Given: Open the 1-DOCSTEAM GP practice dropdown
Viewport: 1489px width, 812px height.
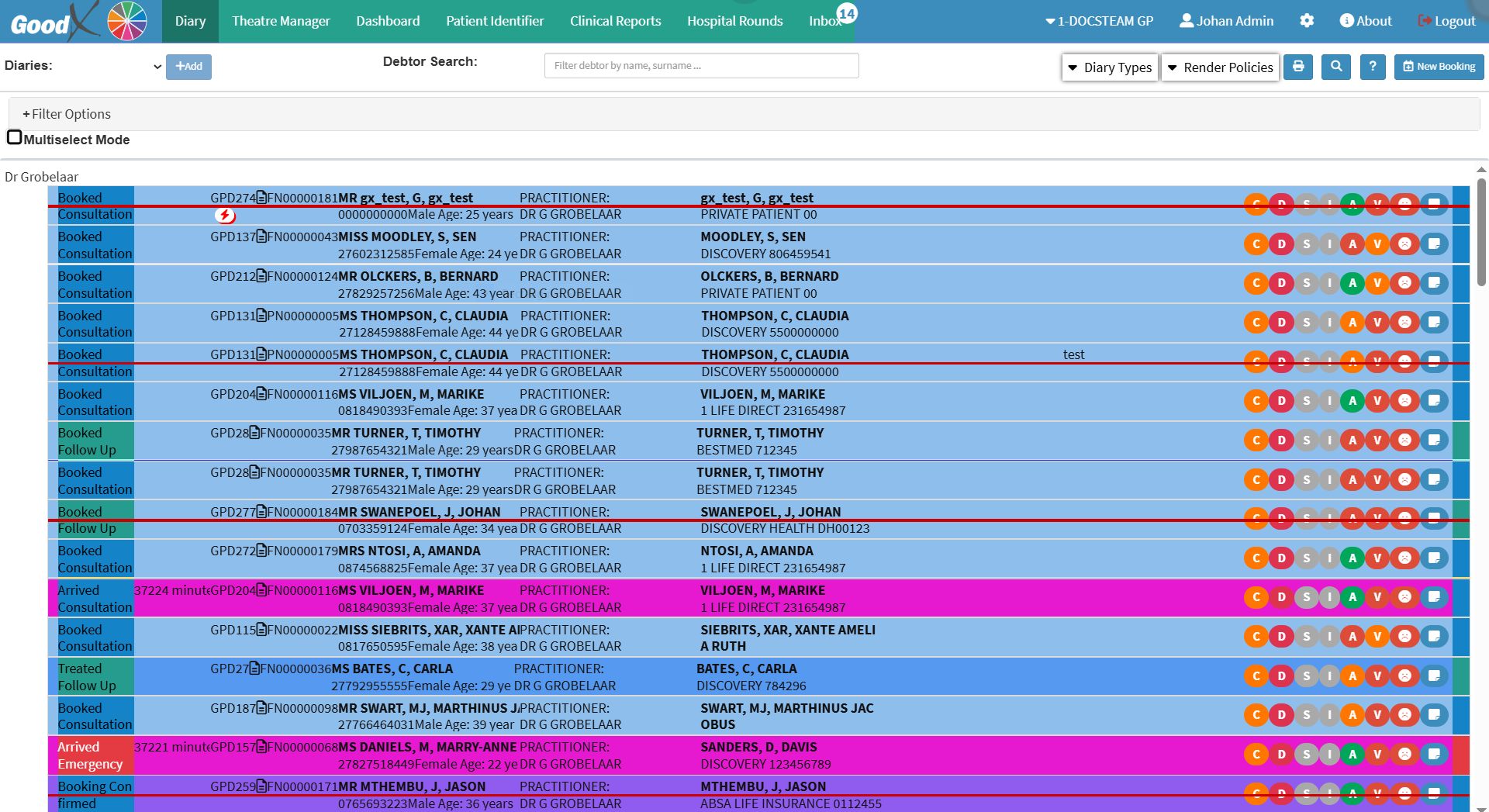Looking at the screenshot, I should (1099, 21).
